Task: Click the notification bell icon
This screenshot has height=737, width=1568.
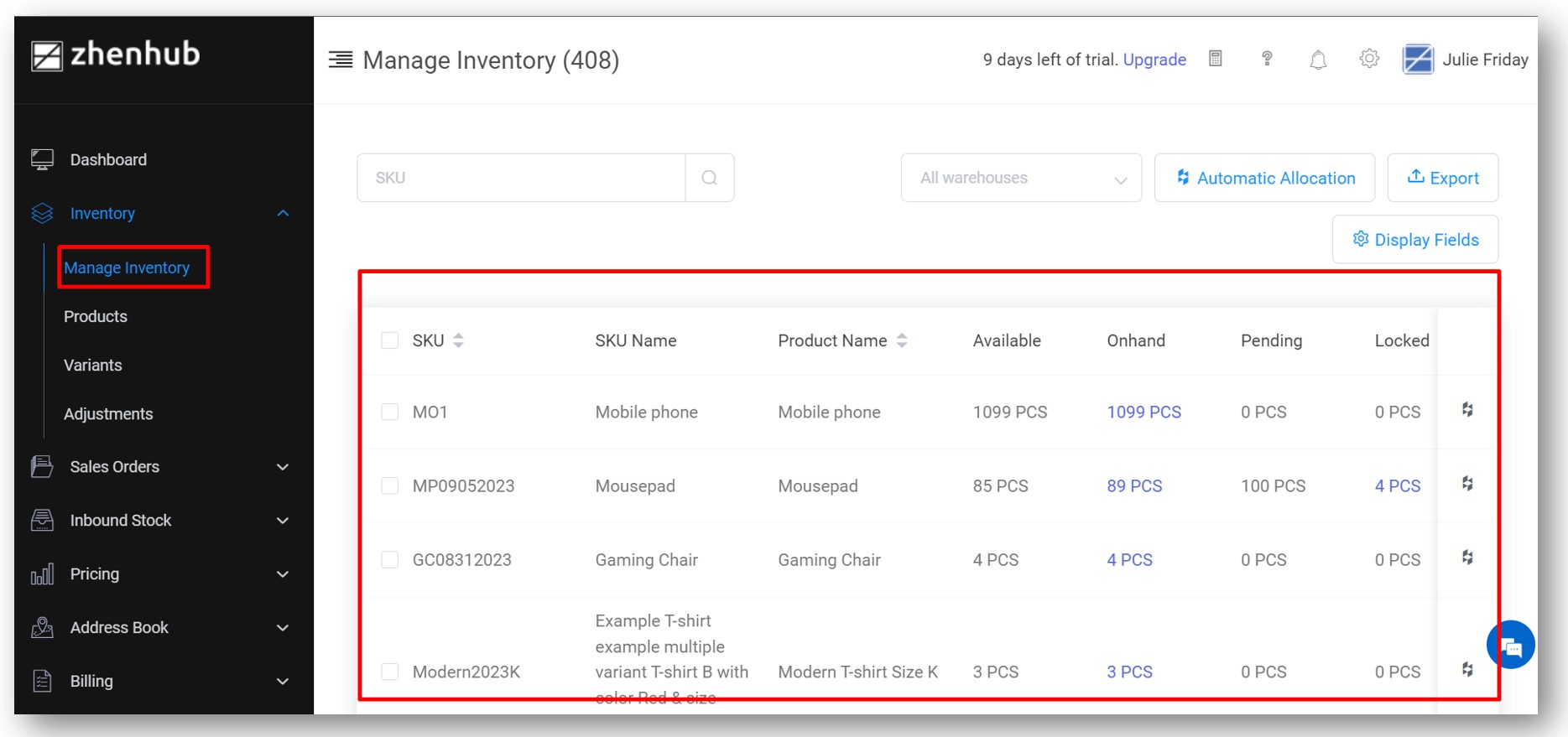Action: 1318,60
